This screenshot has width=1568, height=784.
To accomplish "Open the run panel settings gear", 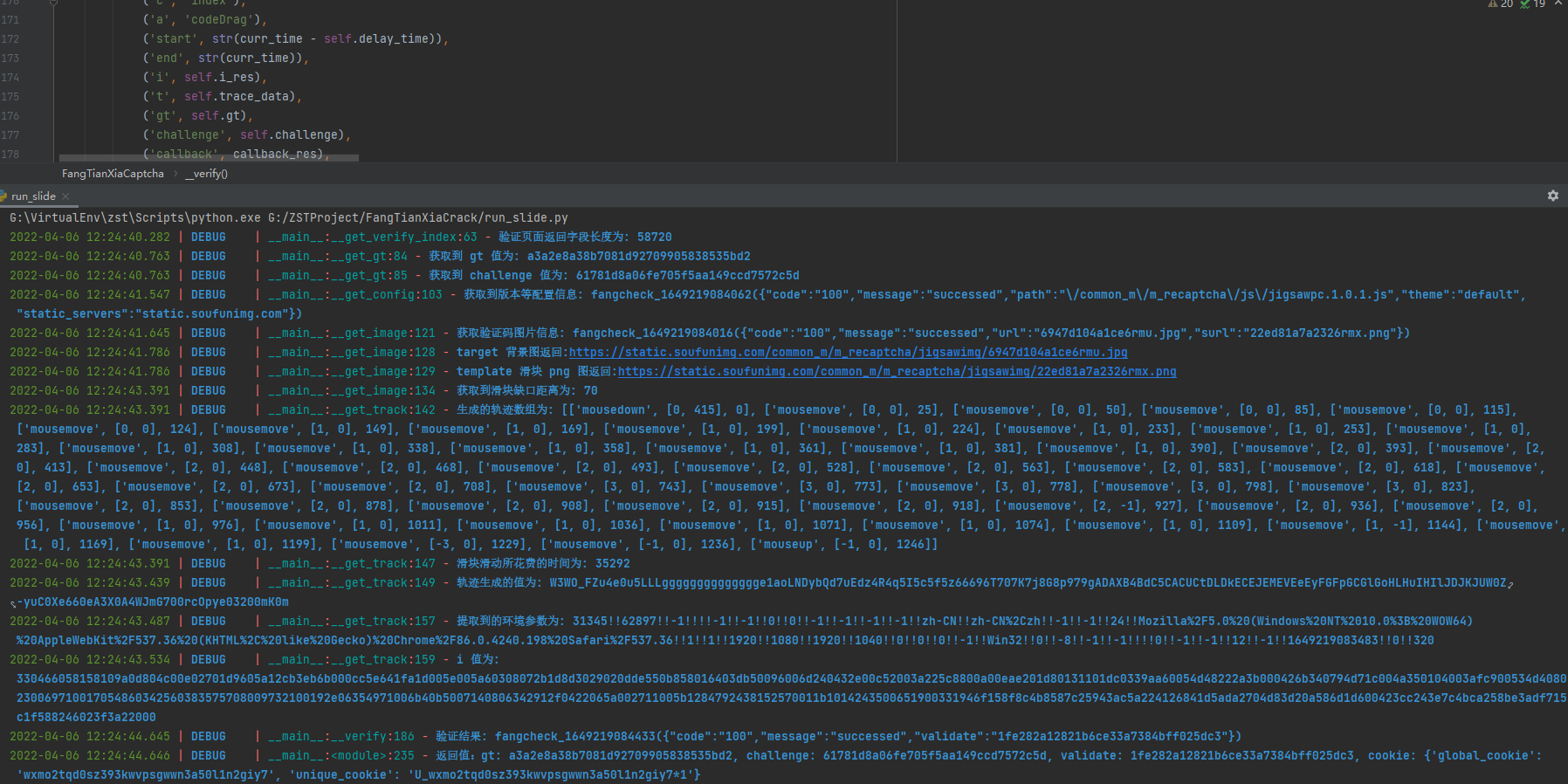I will click(1552, 196).
